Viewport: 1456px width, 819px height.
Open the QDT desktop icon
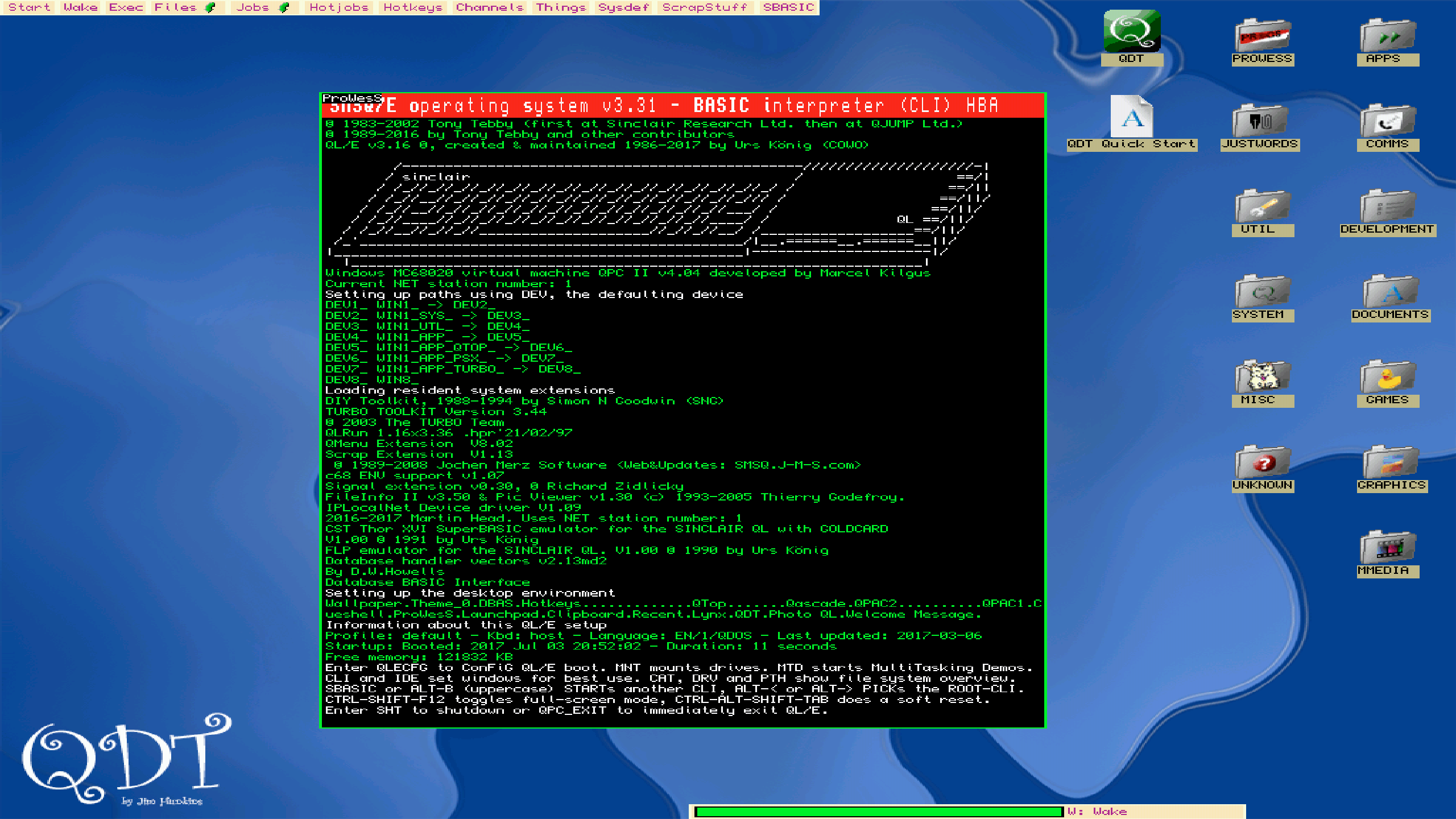click(1132, 31)
